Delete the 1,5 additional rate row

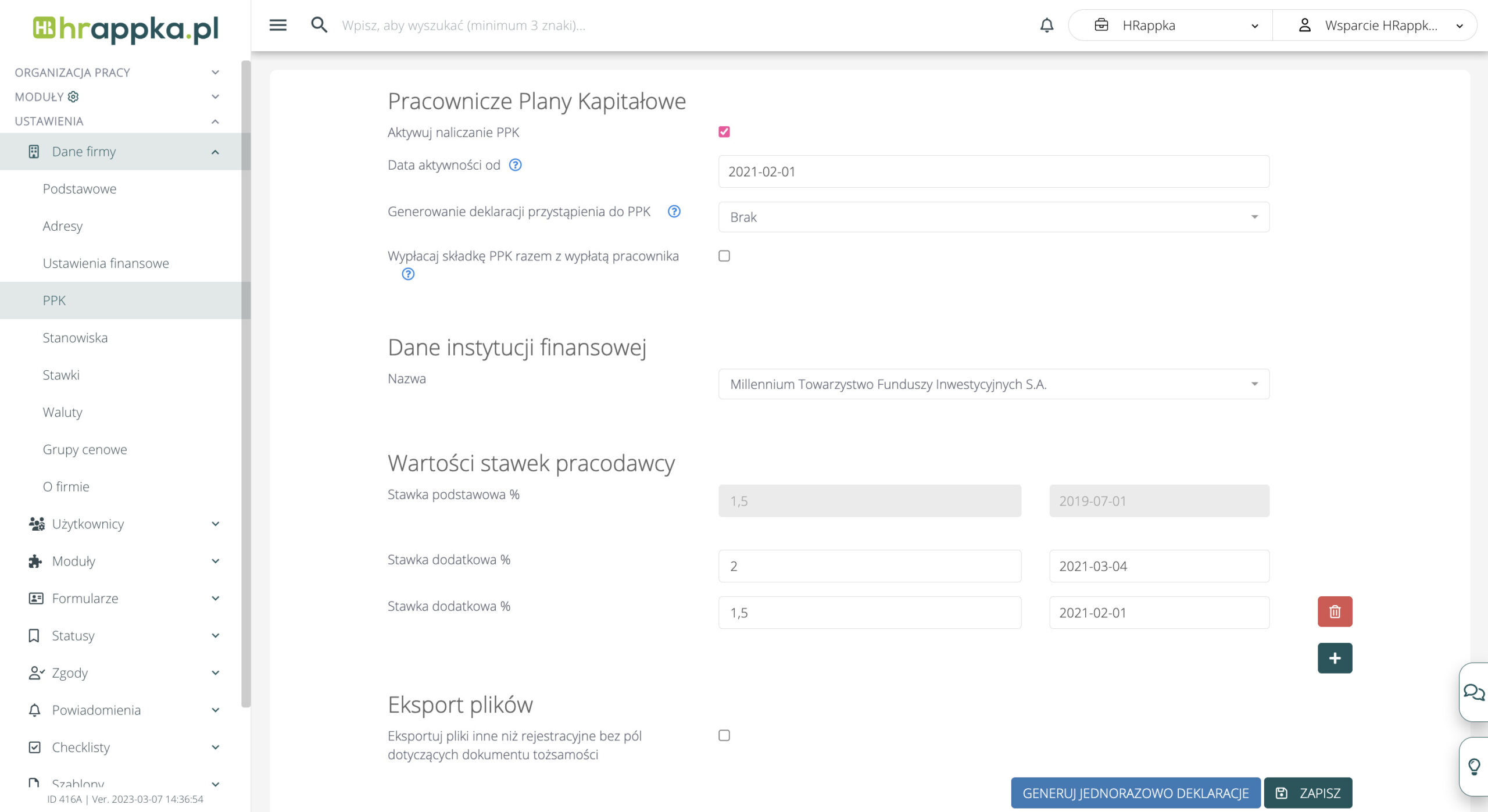pyautogui.click(x=1335, y=611)
